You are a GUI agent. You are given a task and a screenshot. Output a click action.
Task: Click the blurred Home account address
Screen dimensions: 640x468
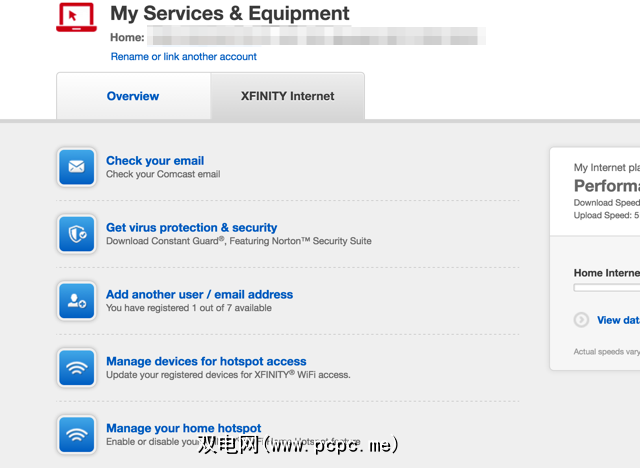pyautogui.click(x=315, y=37)
